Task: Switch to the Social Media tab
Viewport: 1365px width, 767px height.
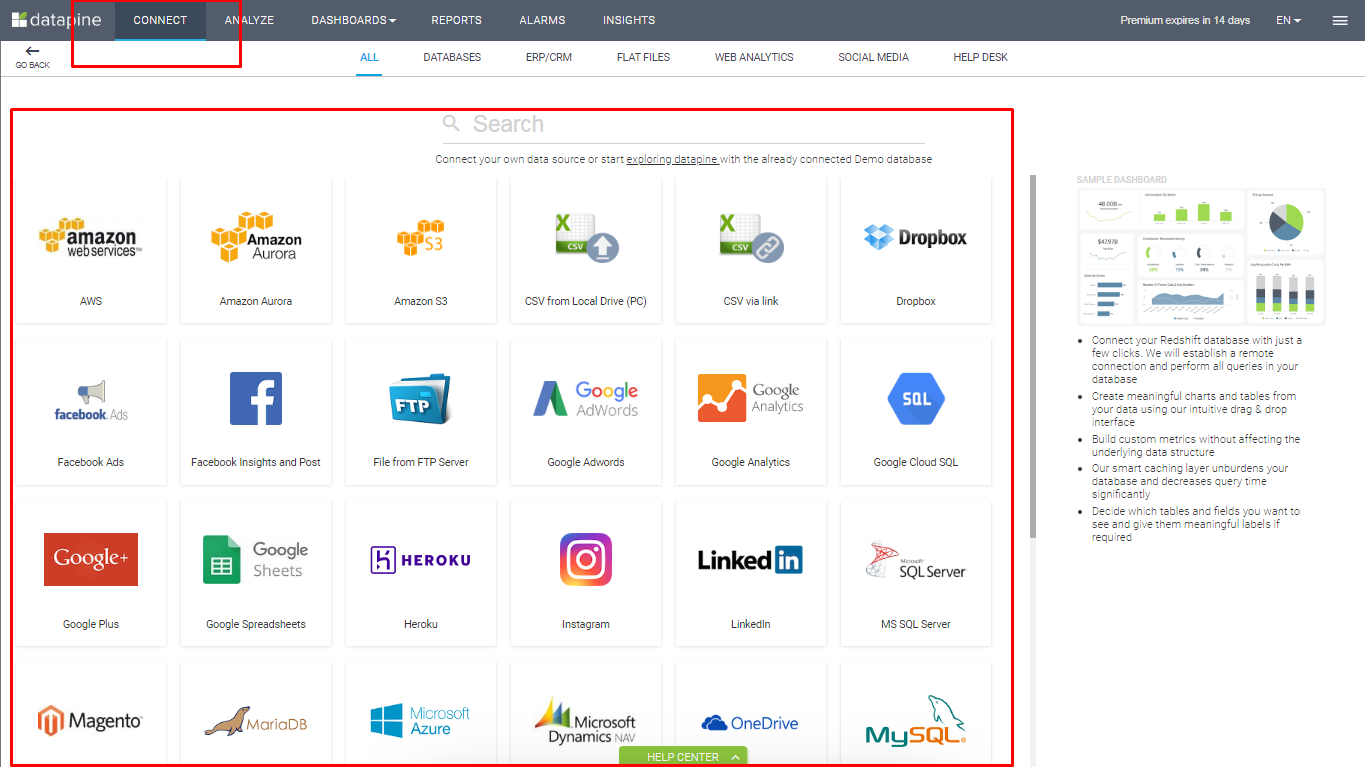Action: pyautogui.click(x=873, y=57)
